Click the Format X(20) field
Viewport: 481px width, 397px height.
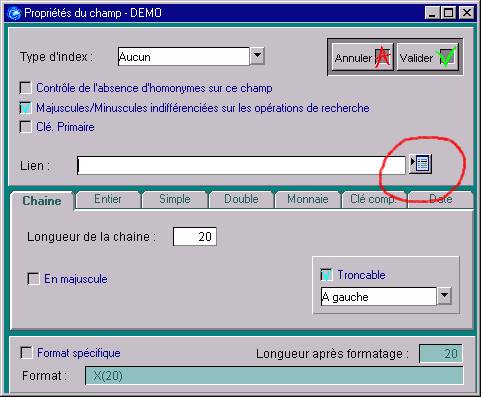click(274, 376)
